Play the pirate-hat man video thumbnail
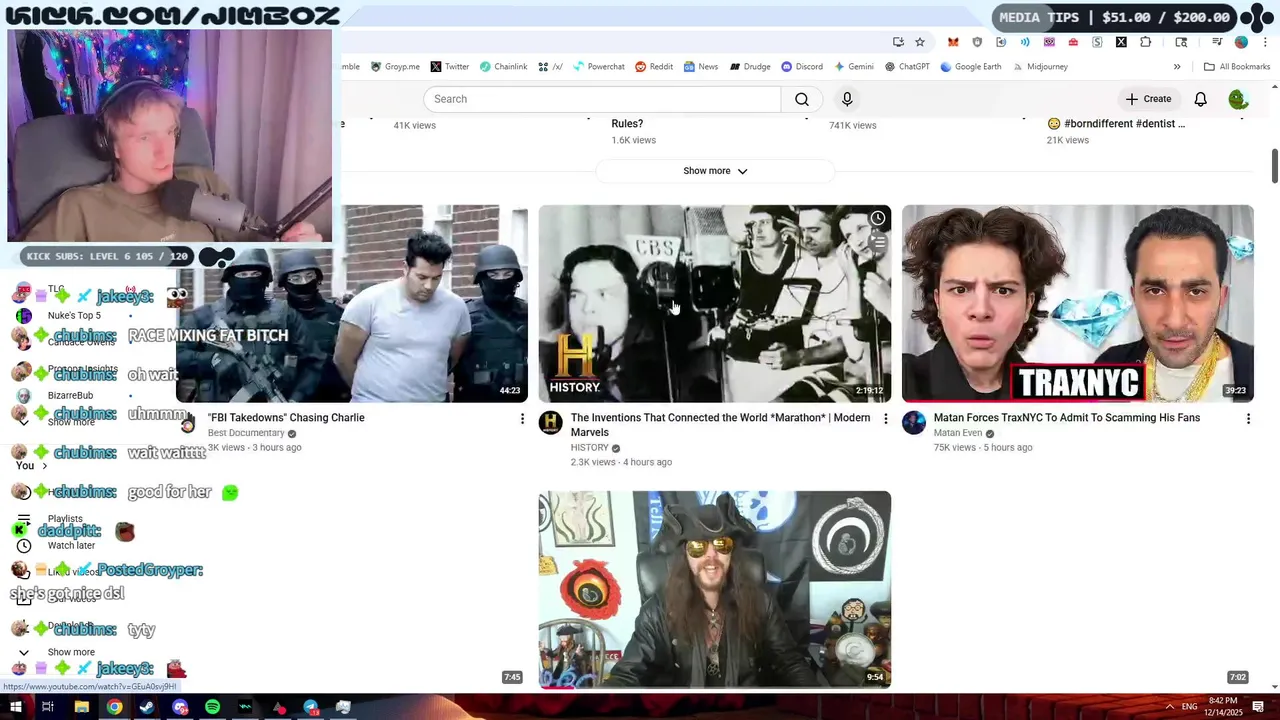 pos(715,590)
